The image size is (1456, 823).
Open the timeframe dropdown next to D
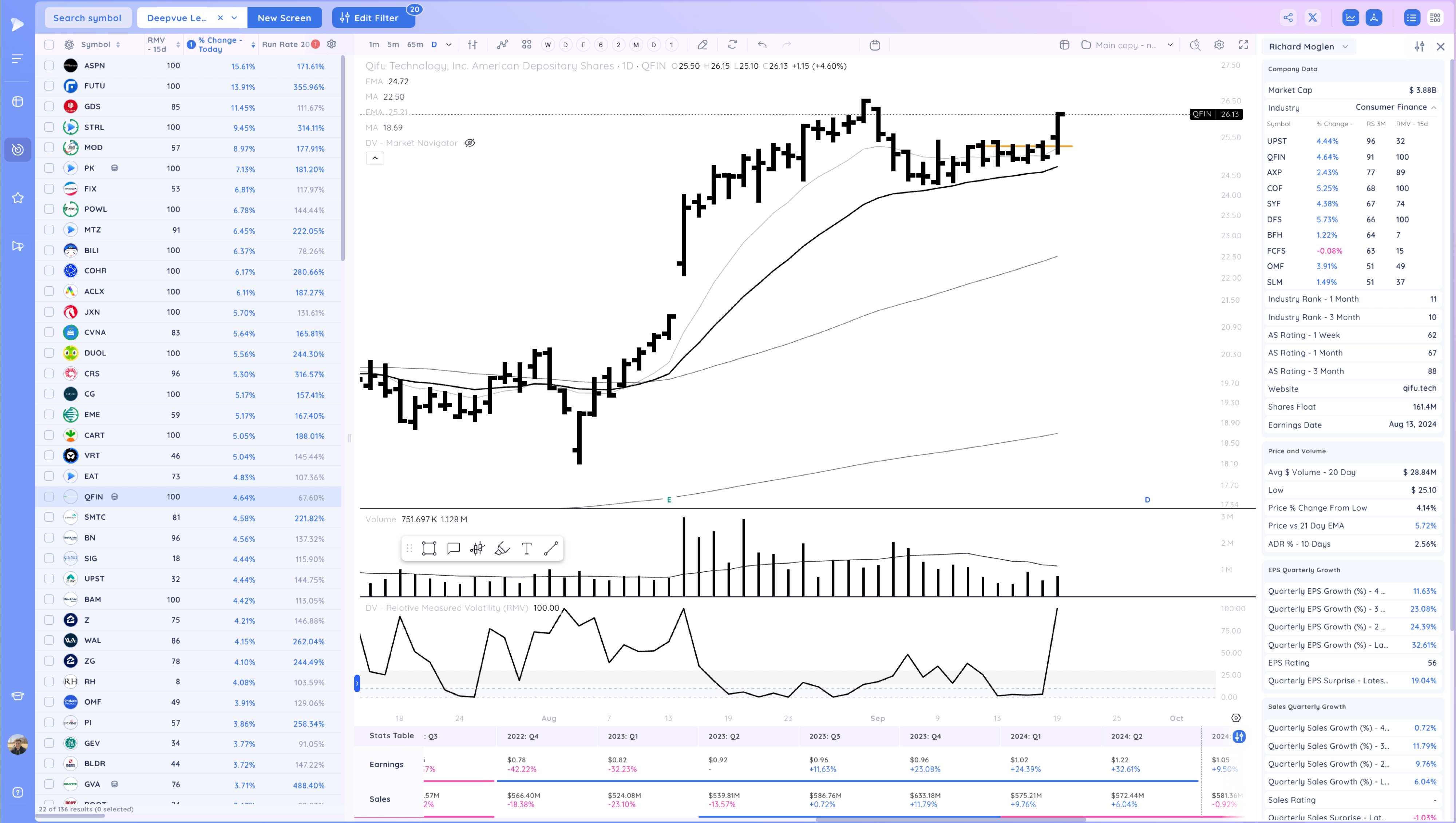coord(449,45)
